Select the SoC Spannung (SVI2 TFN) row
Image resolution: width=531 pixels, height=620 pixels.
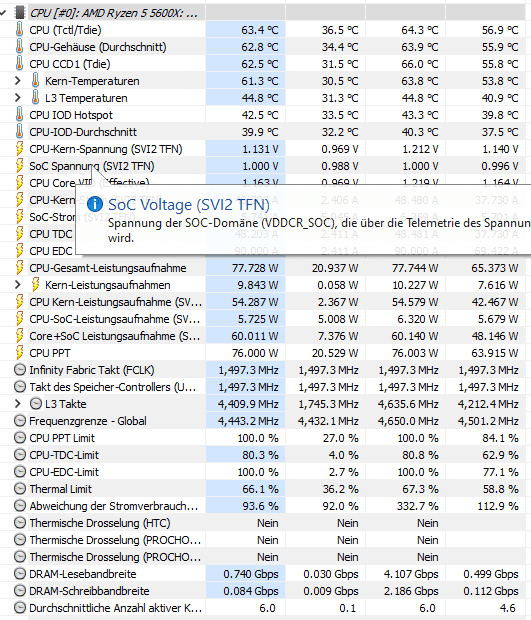tap(265, 166)
